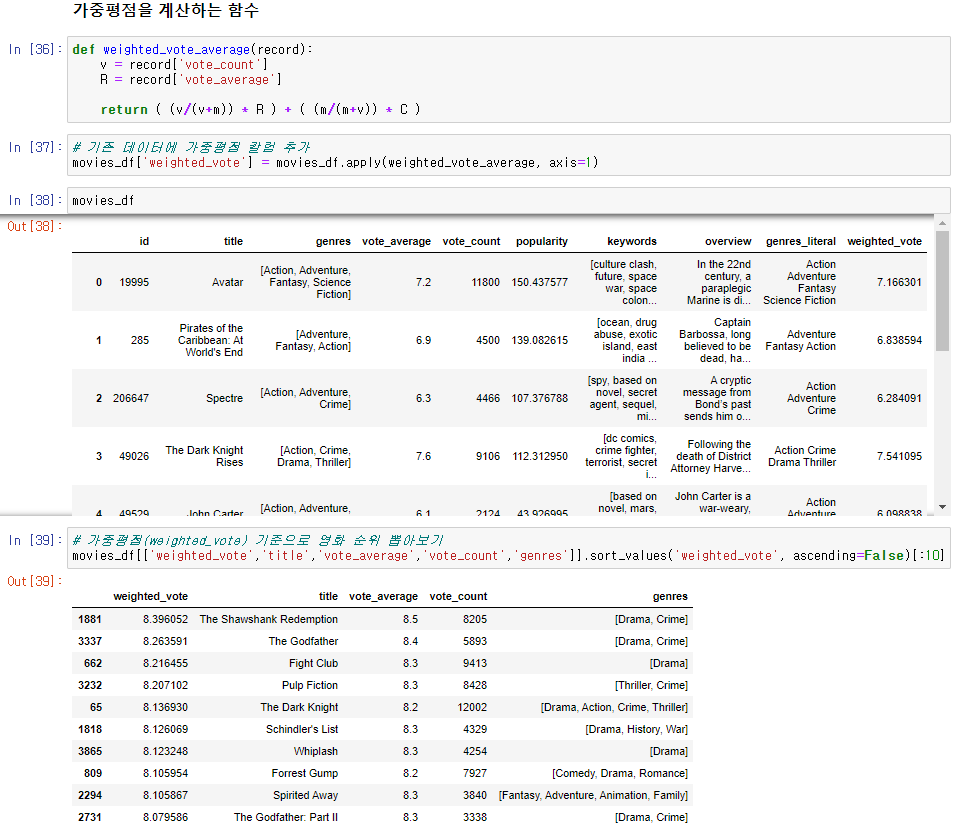
Task: Click 'Pirates of the Caribbean: At World's End' cell
Action: (211, 340)
